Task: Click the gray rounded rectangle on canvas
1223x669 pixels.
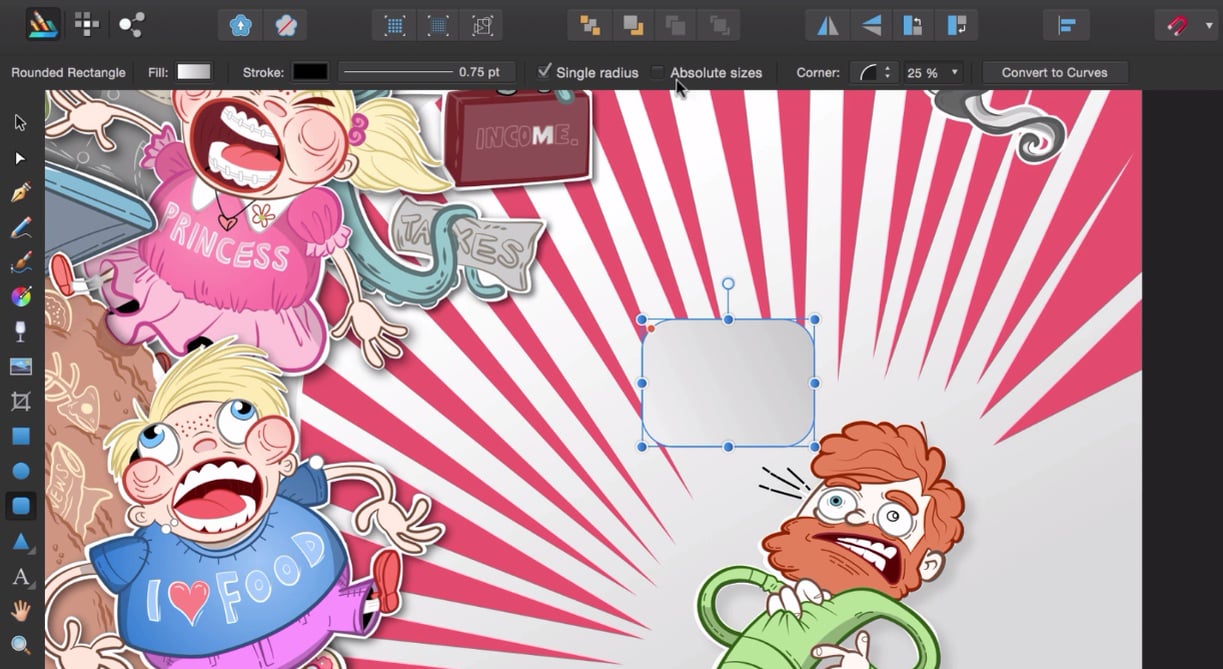Action: 728,383
